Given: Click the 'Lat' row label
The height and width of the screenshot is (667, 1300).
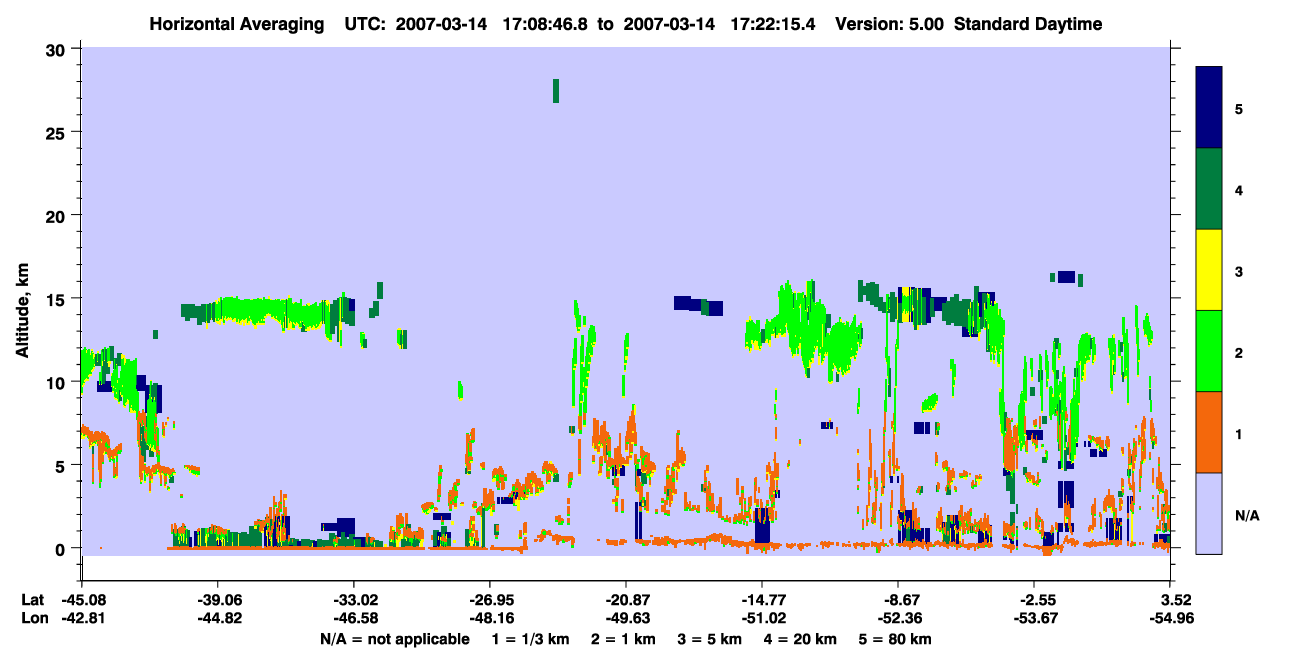Looking at the screenshot, I should [x=33, y=600].
